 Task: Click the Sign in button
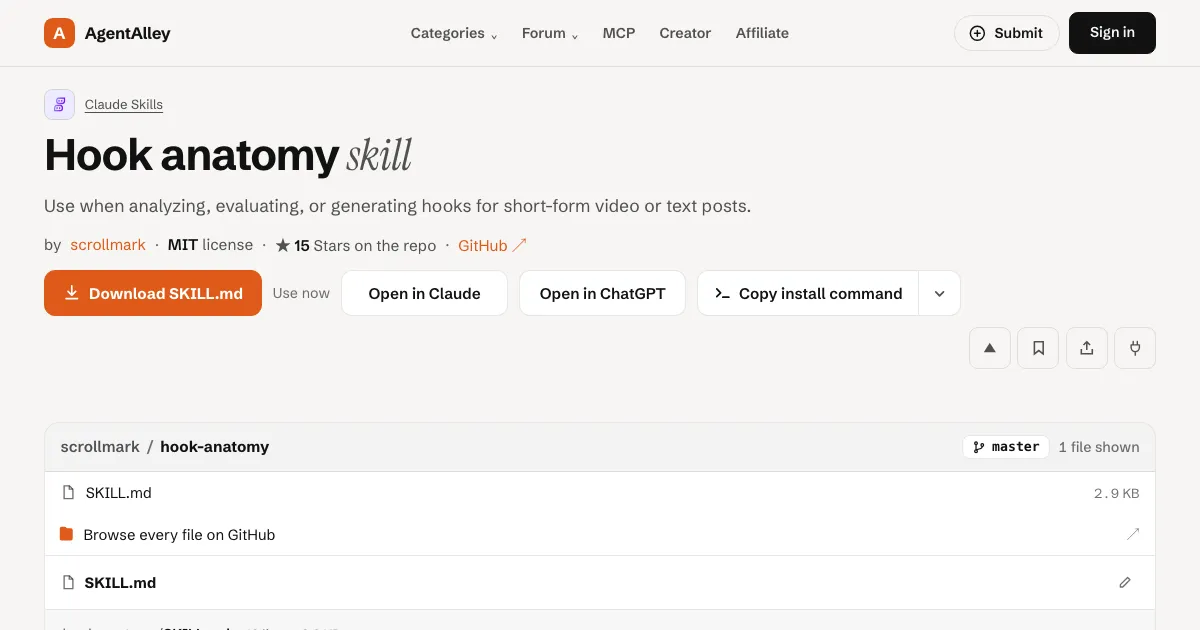pyautogui.click(x=1112, y=33)
